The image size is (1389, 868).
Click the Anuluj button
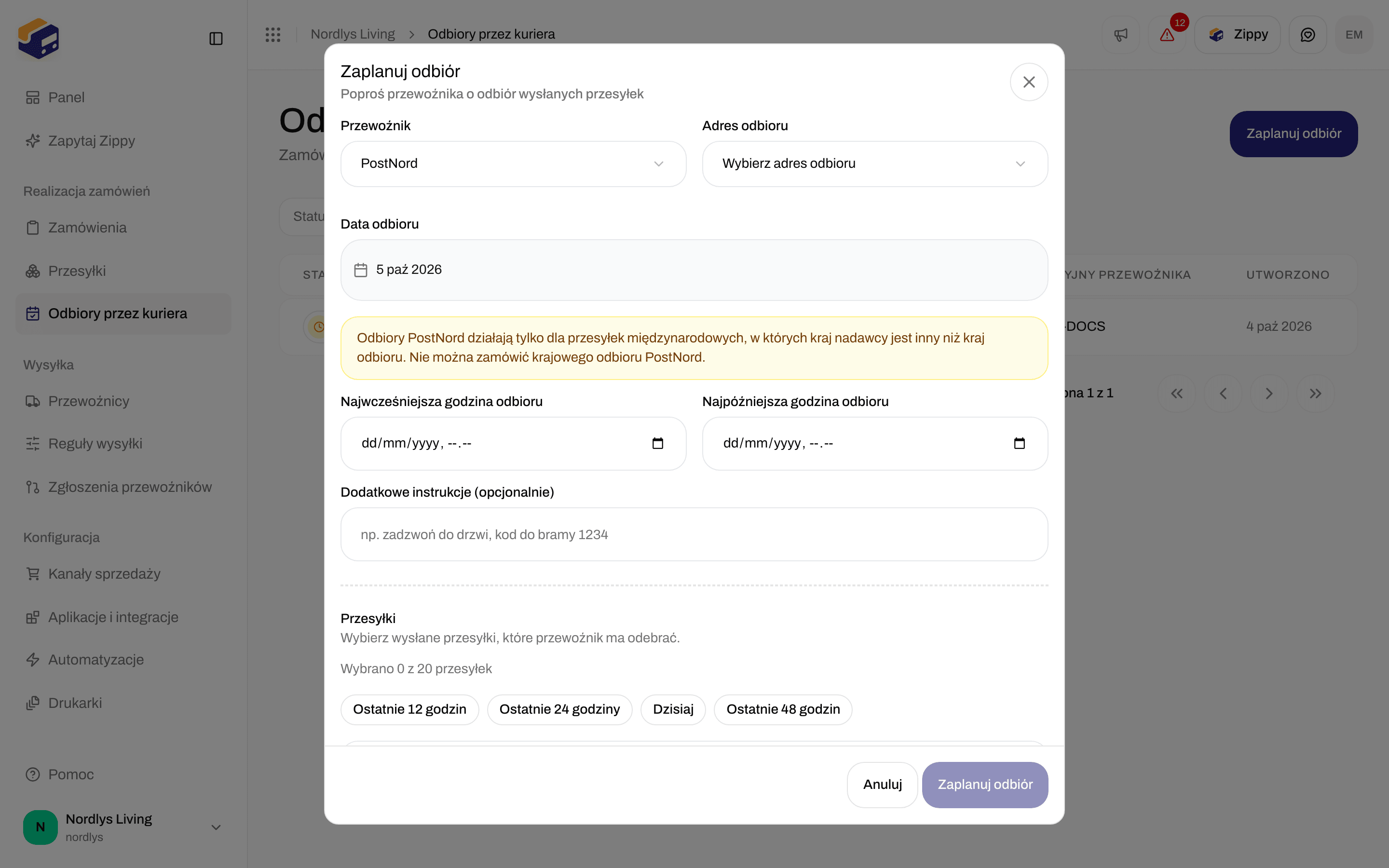click(x=882, y=785)
